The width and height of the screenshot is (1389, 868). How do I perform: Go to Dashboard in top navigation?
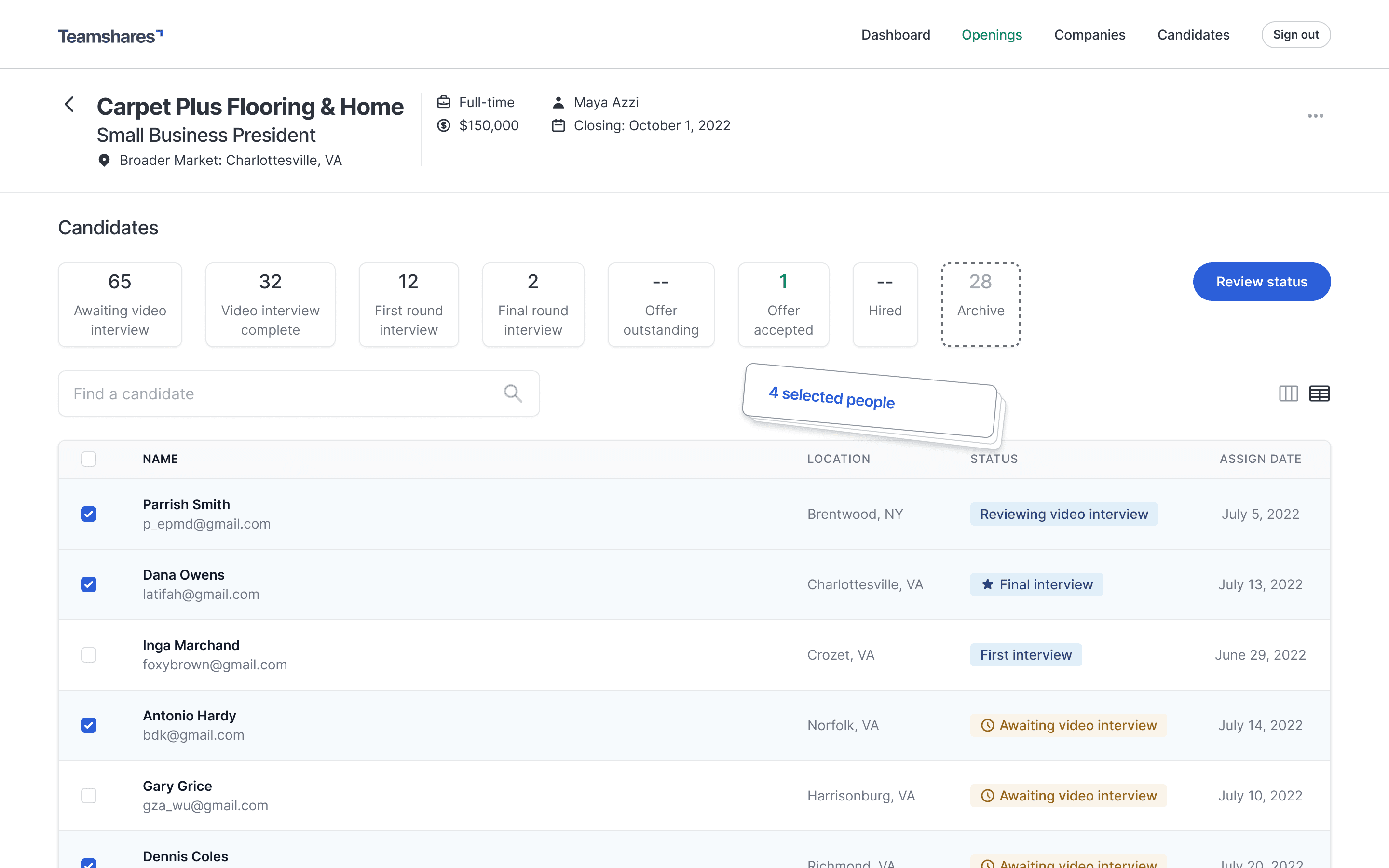pos(896,35)
